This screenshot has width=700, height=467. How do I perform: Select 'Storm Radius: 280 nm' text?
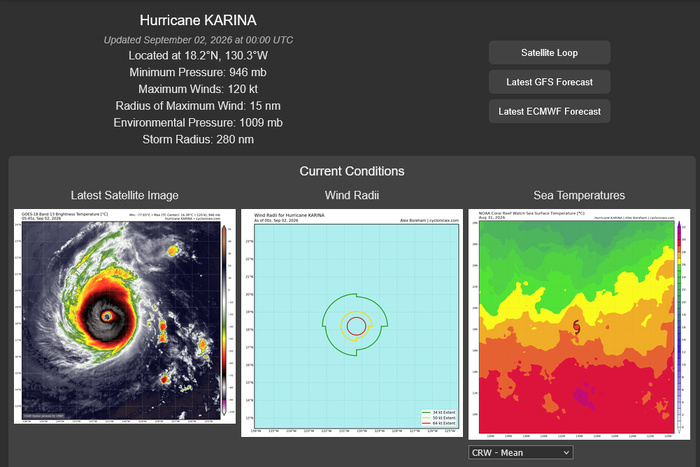[198, 139]
